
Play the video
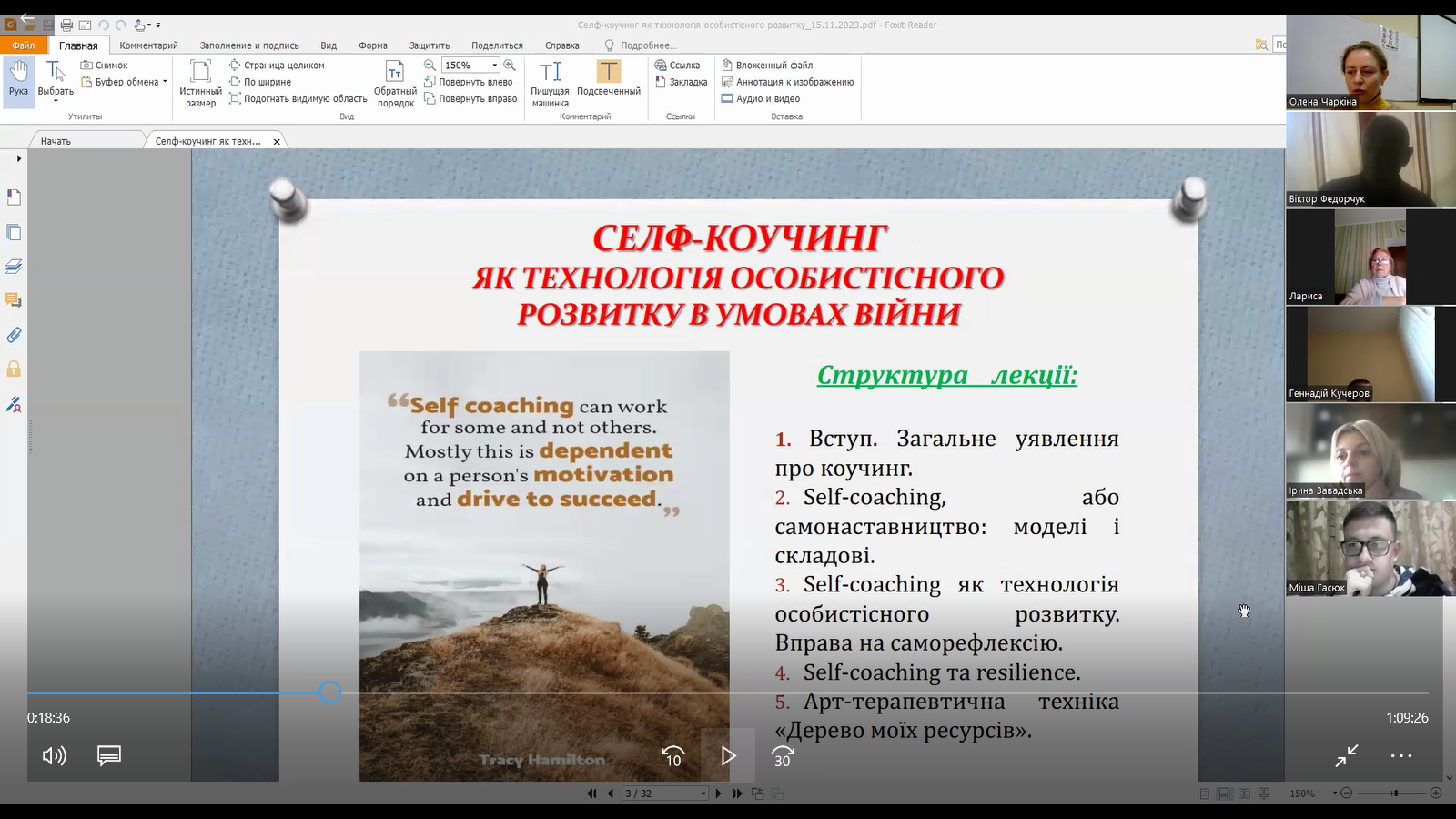click(728, 755)
